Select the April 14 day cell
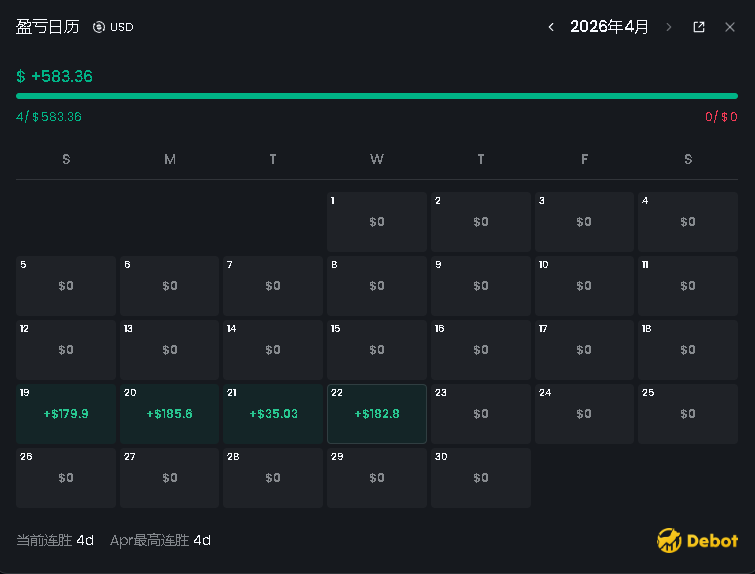 pos(273,350)
